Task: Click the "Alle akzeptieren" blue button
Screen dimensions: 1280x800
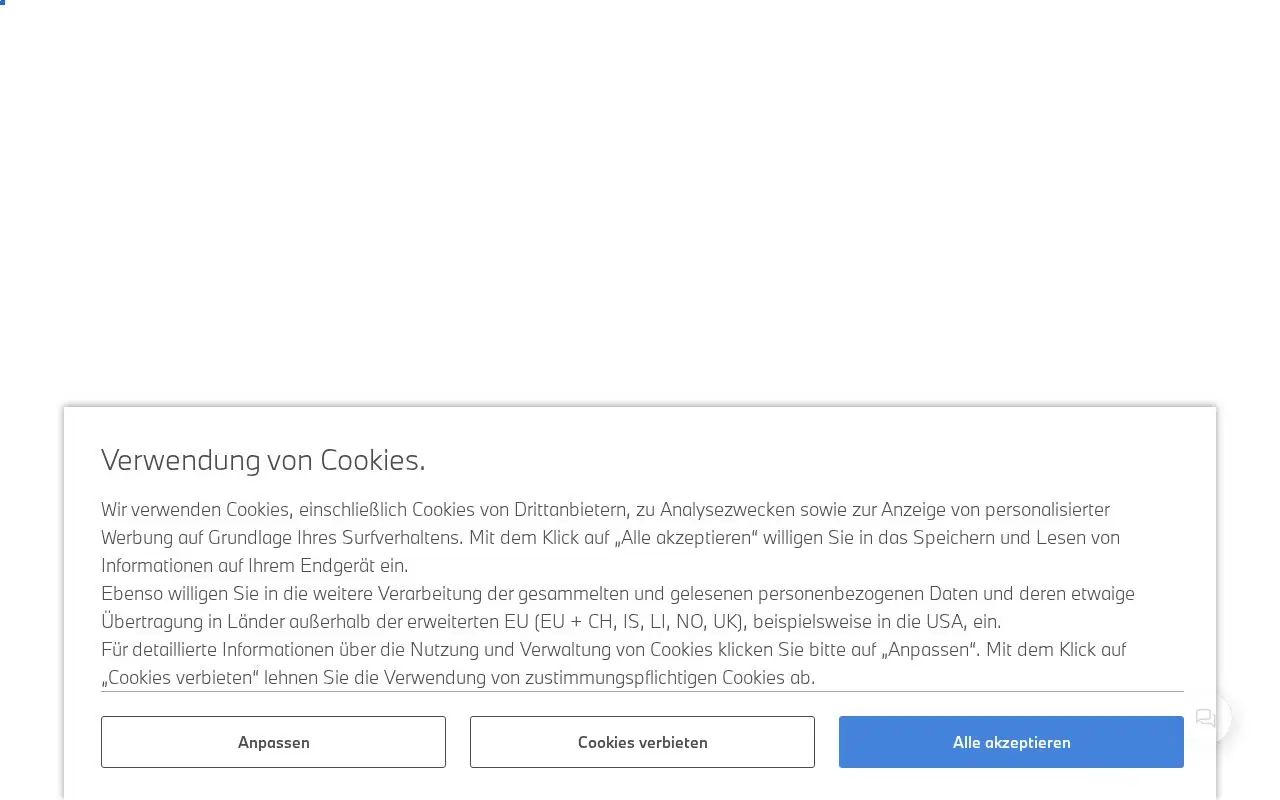Action: [1011, 742]
